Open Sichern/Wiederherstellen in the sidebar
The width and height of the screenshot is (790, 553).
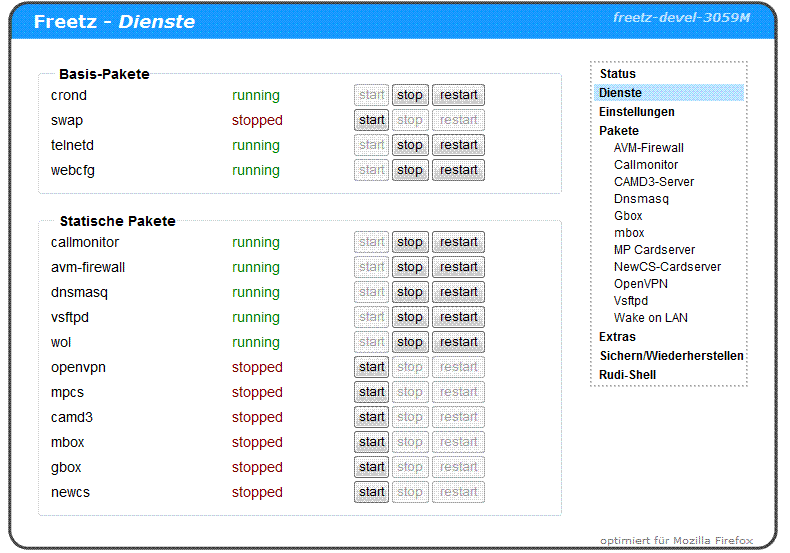tap(671, 356)
